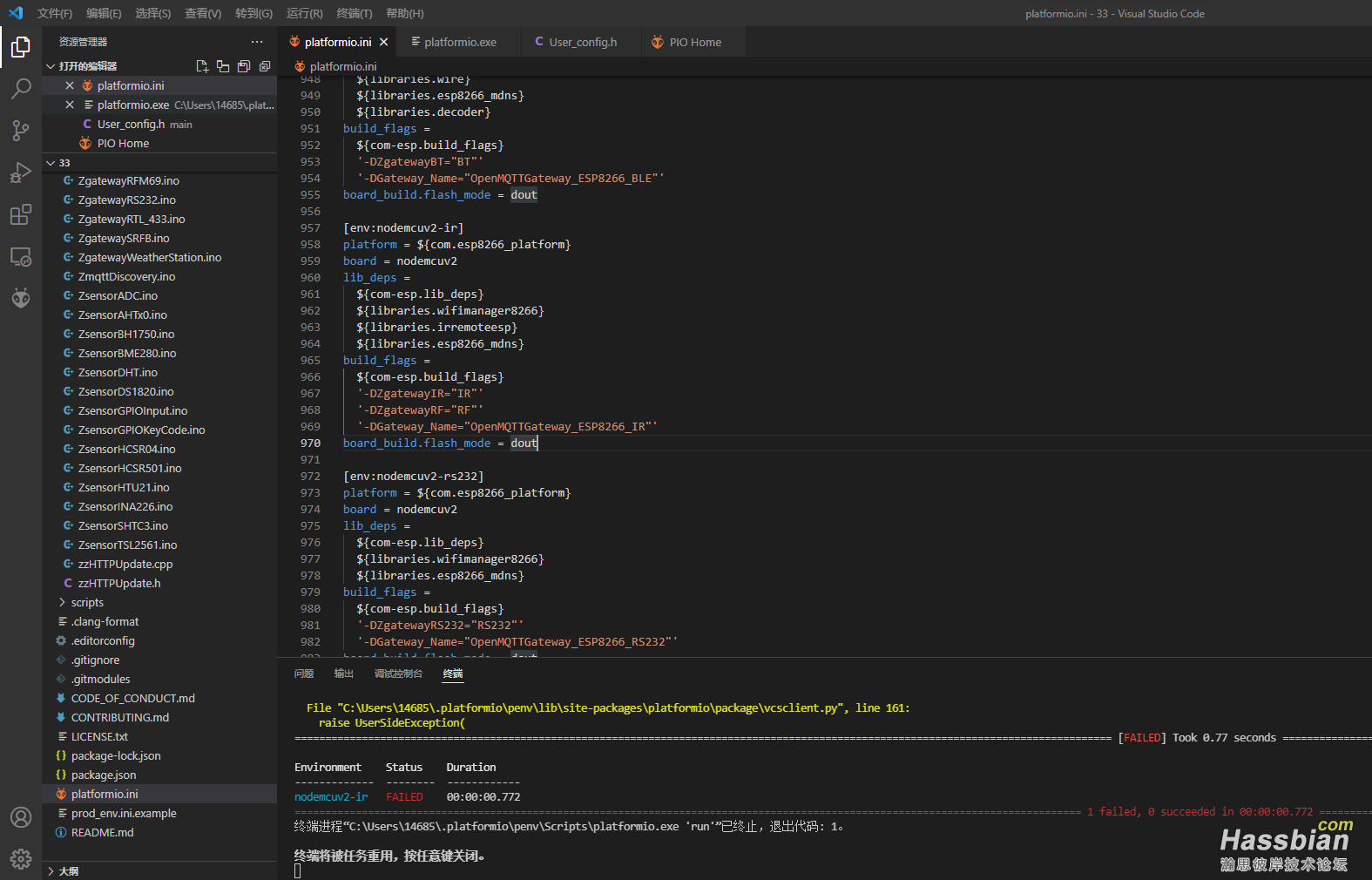
Task: Click the explorer more actions ellipsis
Action: pos(257,42)
